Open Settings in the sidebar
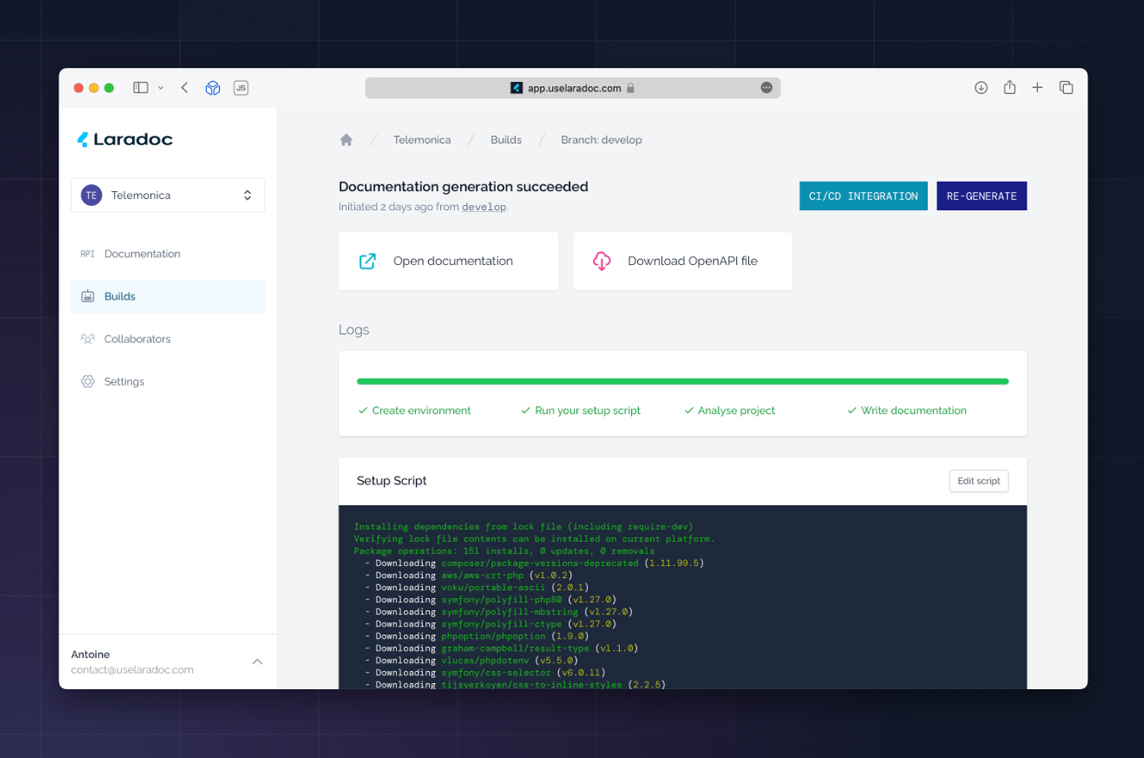 pyautogui.click(x=168, y=382)
